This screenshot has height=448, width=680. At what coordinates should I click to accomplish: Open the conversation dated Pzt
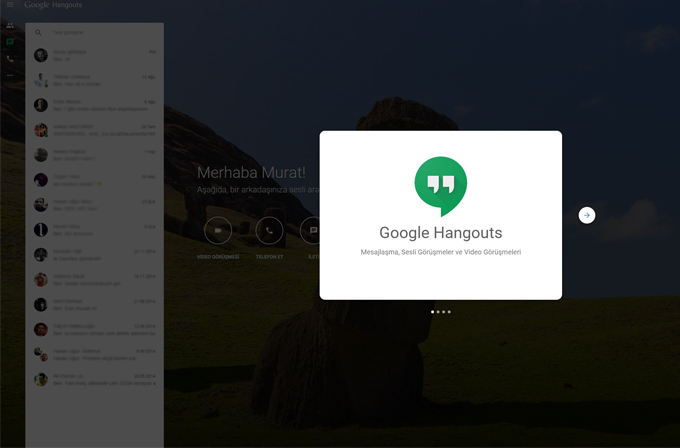(x=95, y=55)
